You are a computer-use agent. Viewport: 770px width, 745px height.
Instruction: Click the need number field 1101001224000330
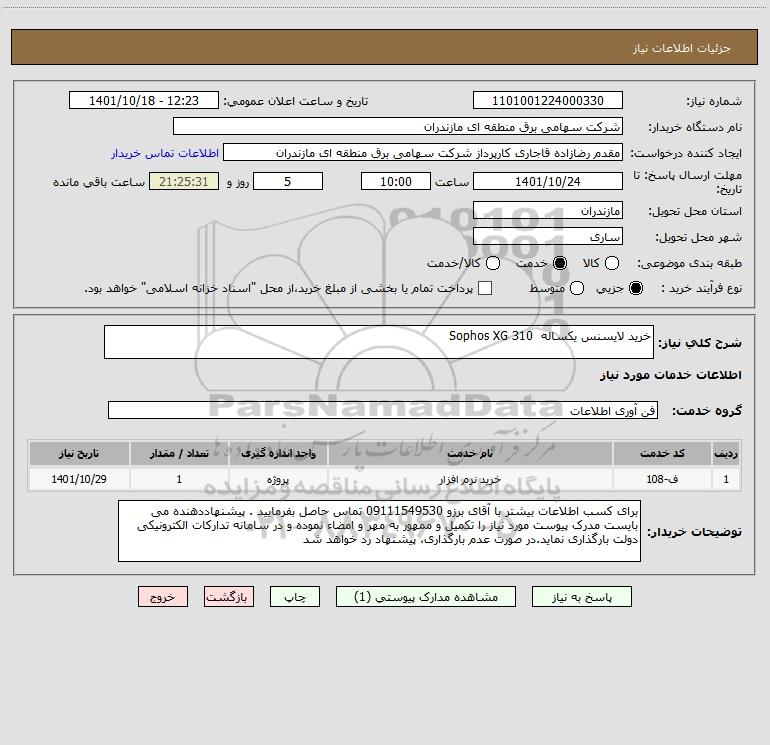coord(548,101)
